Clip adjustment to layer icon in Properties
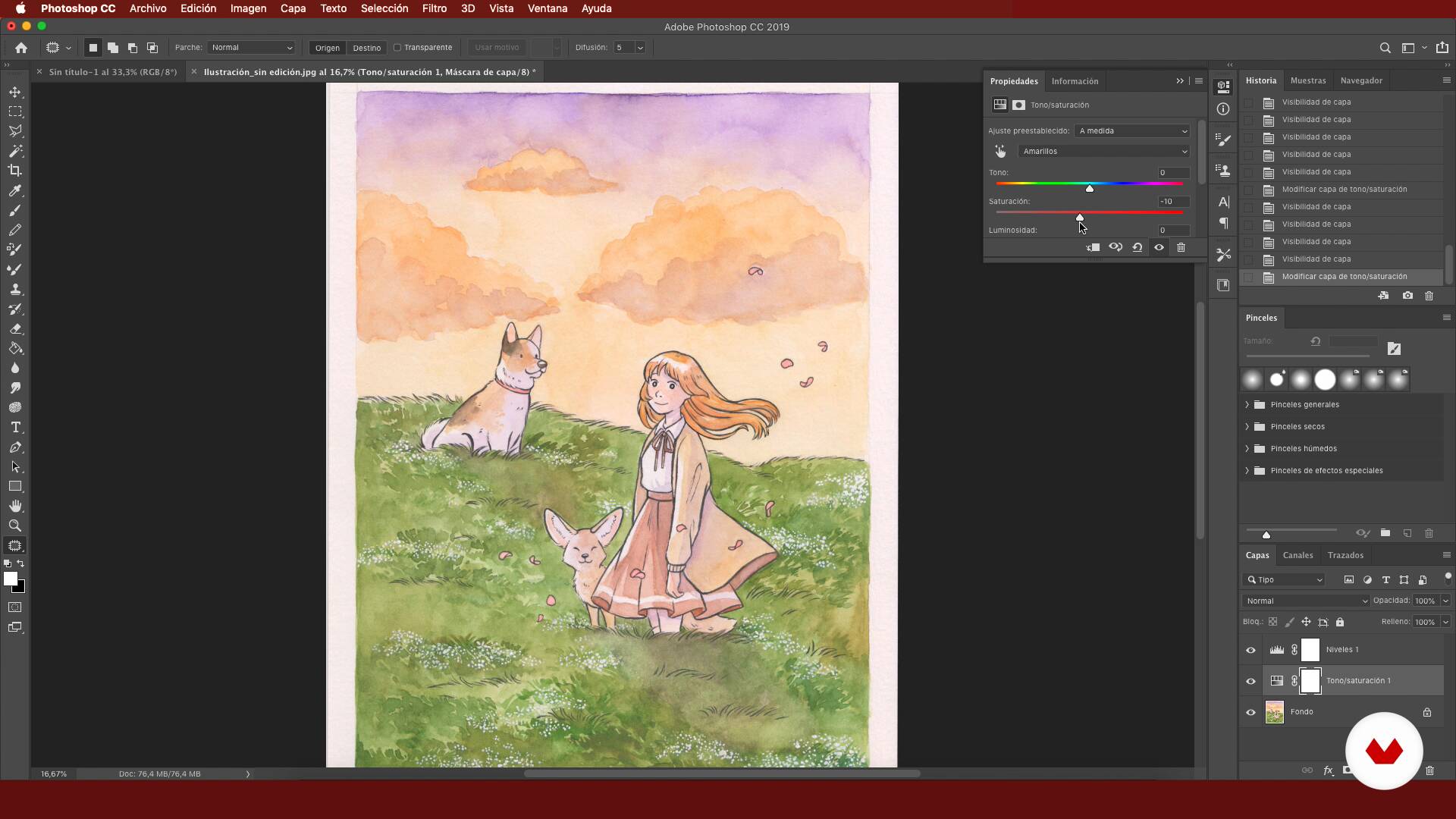Viewport: 1456px width, 819px height. click(x=1093, y=247)
